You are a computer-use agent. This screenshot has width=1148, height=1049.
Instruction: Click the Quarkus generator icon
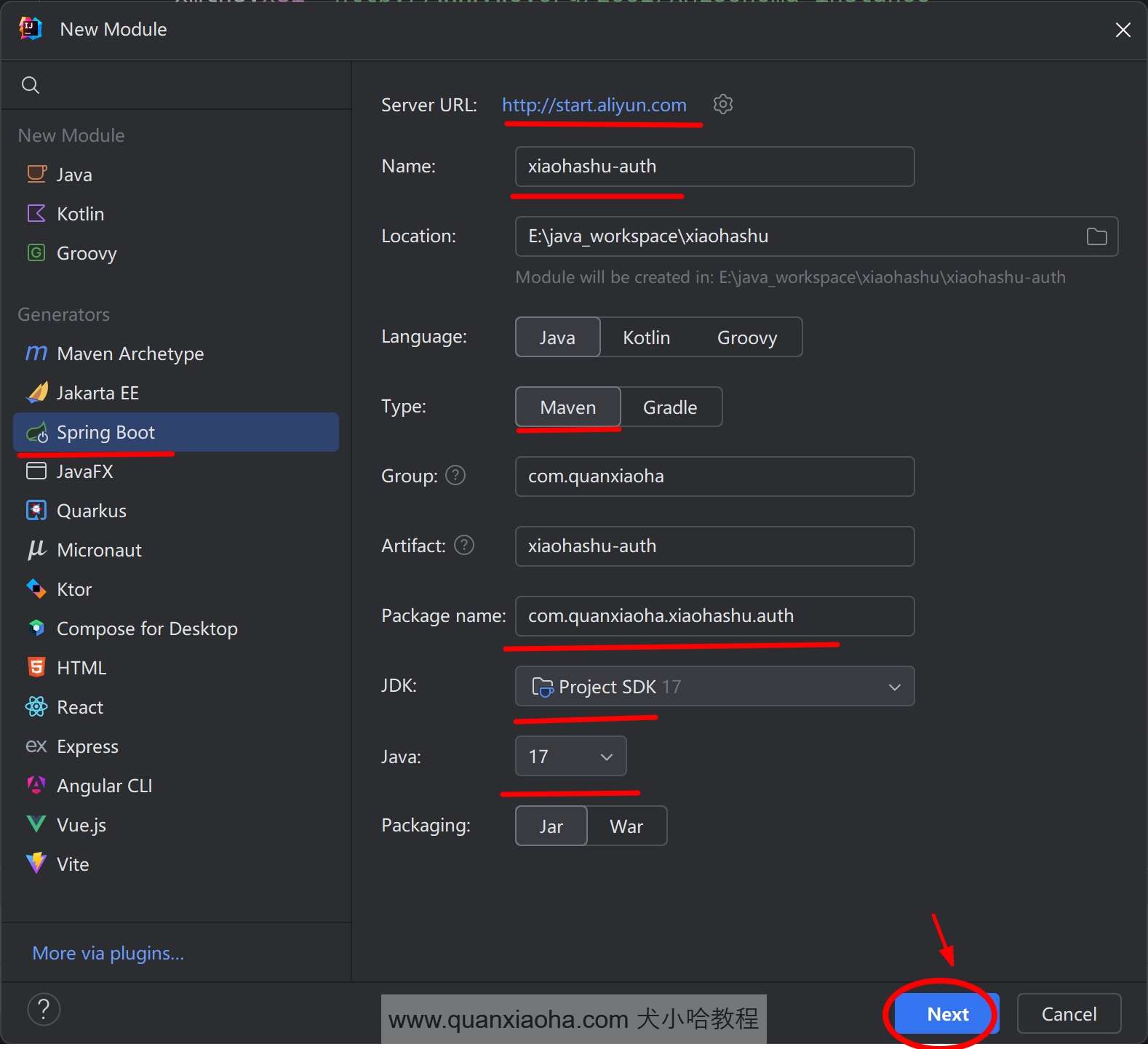click(x=36, y=510)
